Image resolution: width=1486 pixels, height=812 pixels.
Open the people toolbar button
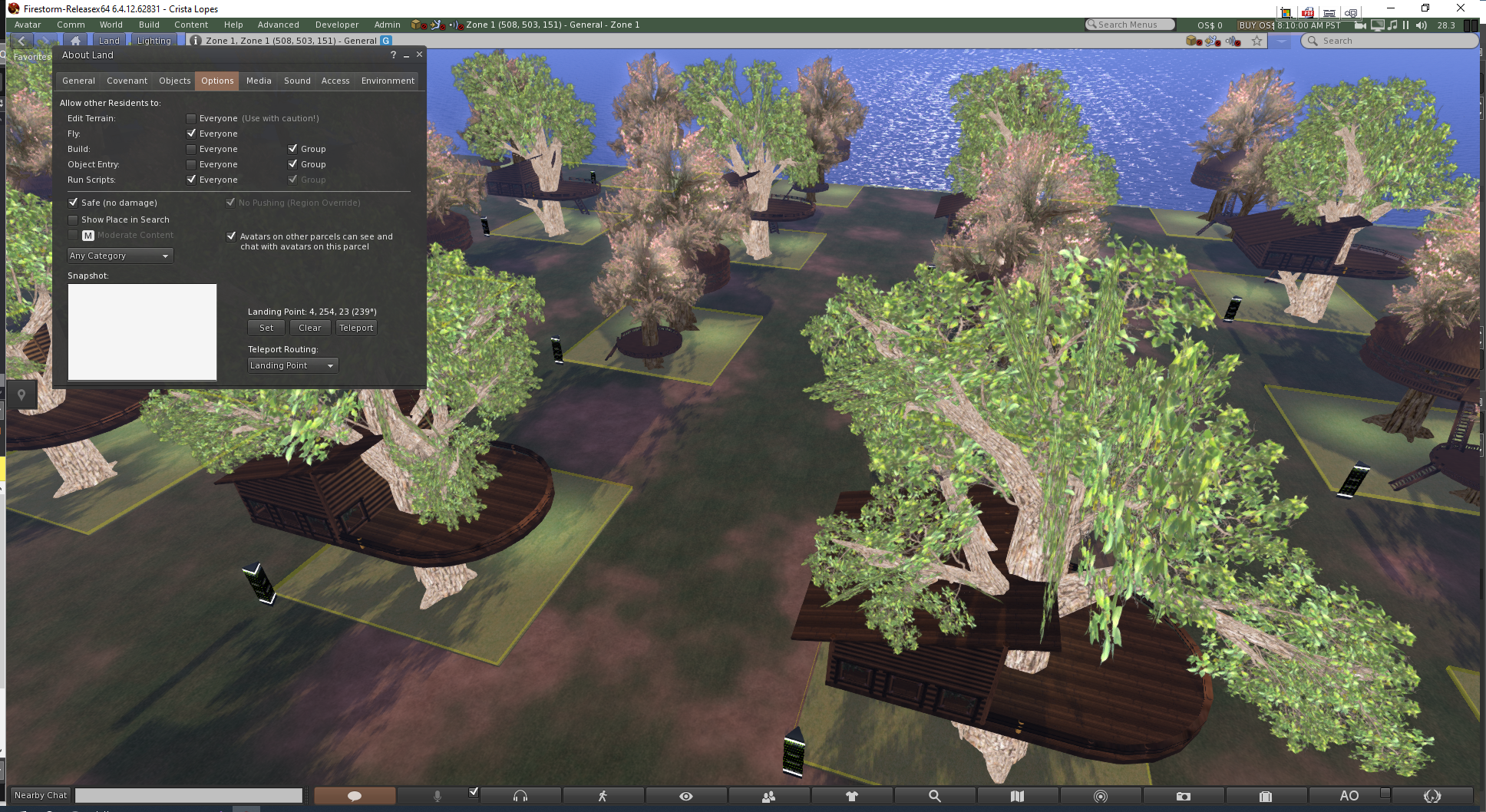click(x=769, y=796)
